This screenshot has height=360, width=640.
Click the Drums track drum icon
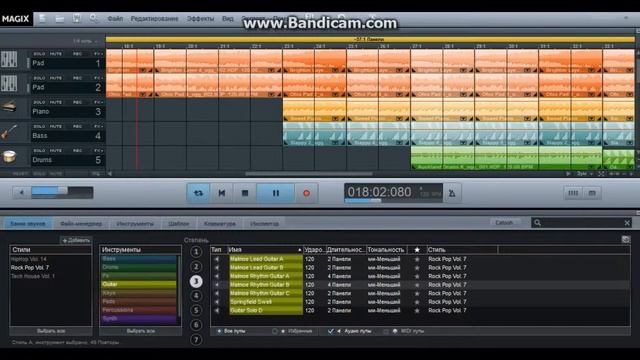tap(9, 156)
